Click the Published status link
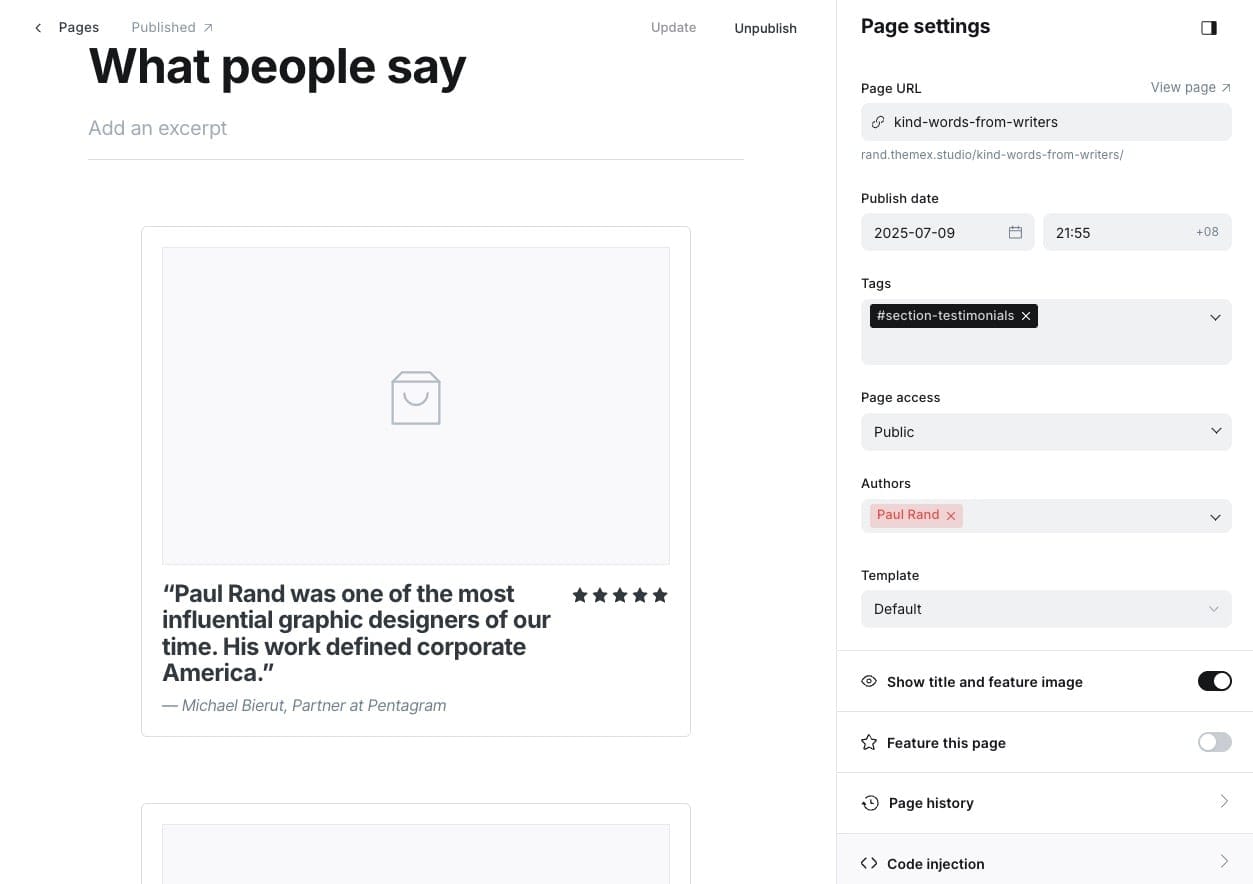This screenshot has height=884, width=1253. click(x=172, y=28)
